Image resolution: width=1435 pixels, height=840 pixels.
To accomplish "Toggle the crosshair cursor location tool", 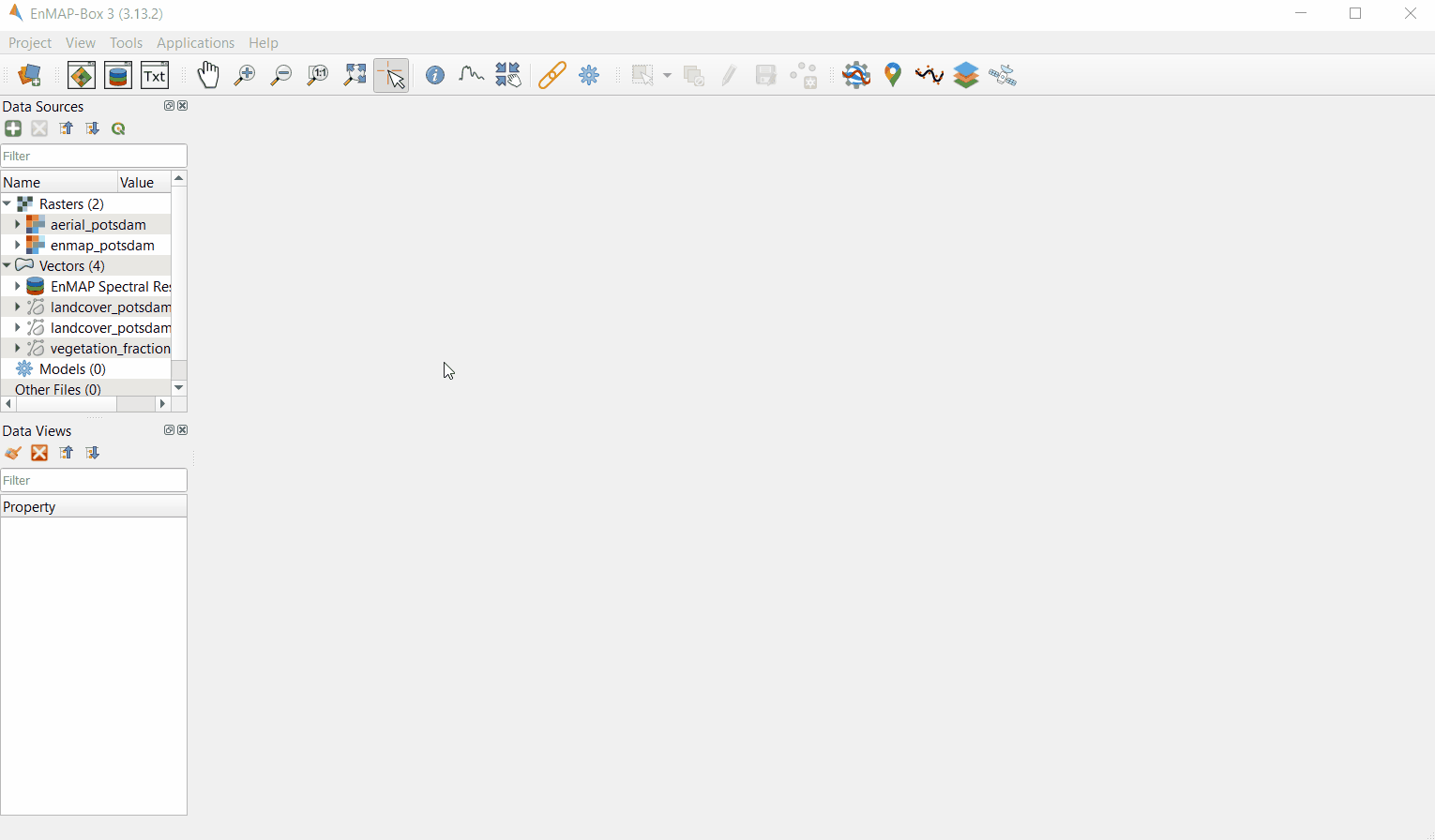I will pos(391,75).
